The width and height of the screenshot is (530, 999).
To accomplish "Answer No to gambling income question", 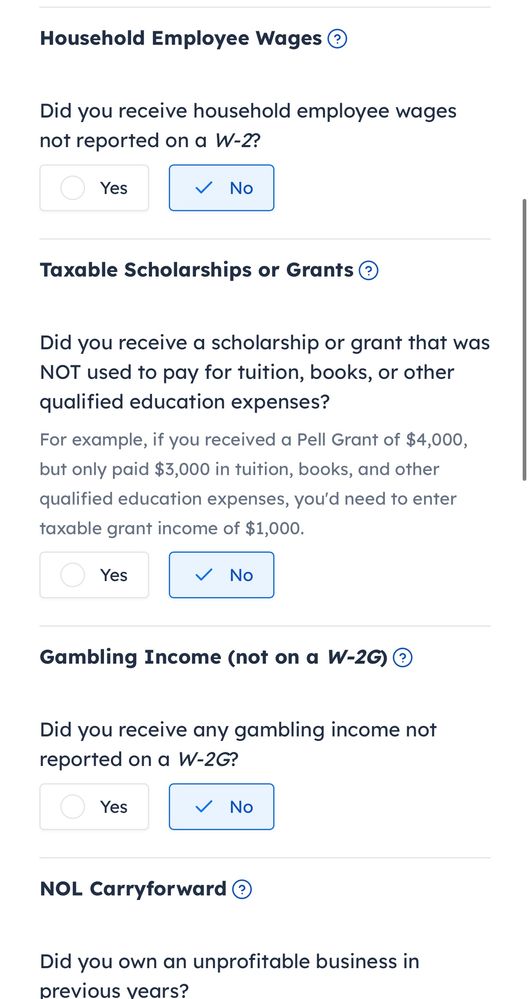I will click(222, 807).
